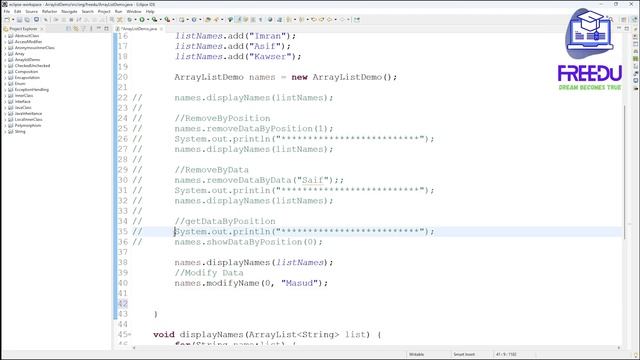Click the New Java Class icon
This screenshot has width=640, height=360.
click(194, 20)
